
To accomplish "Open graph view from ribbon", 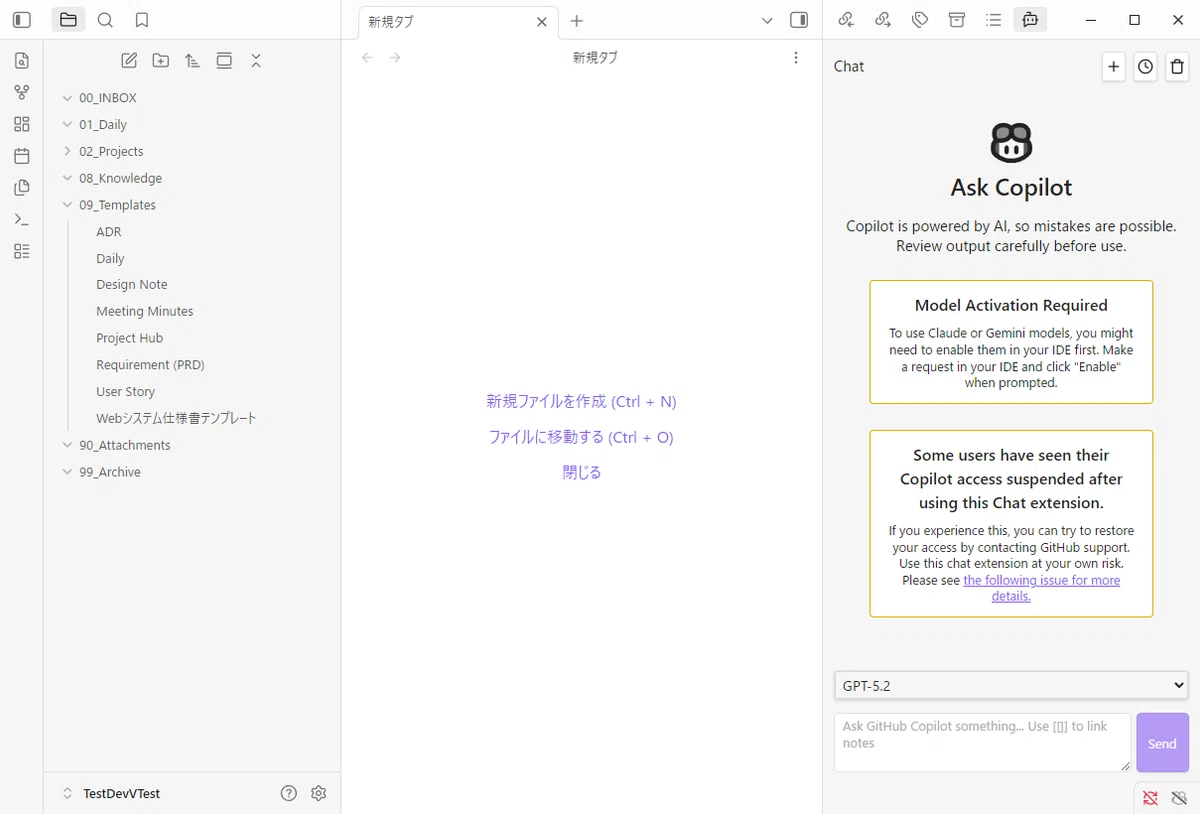I will point(22,92).
